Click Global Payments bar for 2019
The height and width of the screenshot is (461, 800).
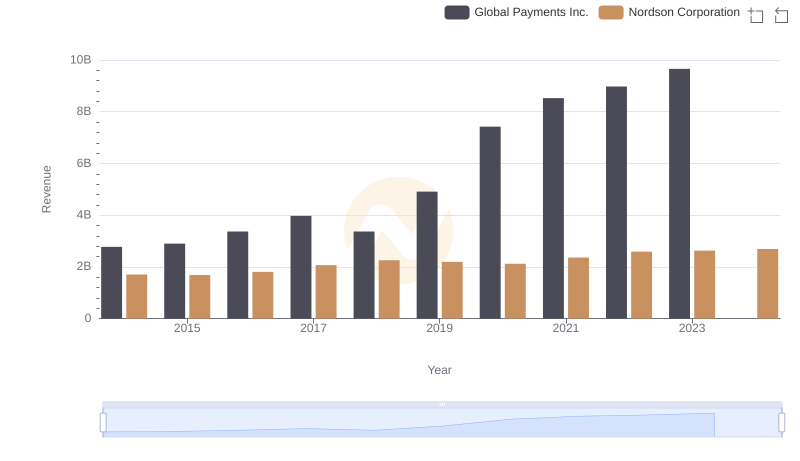427,255
